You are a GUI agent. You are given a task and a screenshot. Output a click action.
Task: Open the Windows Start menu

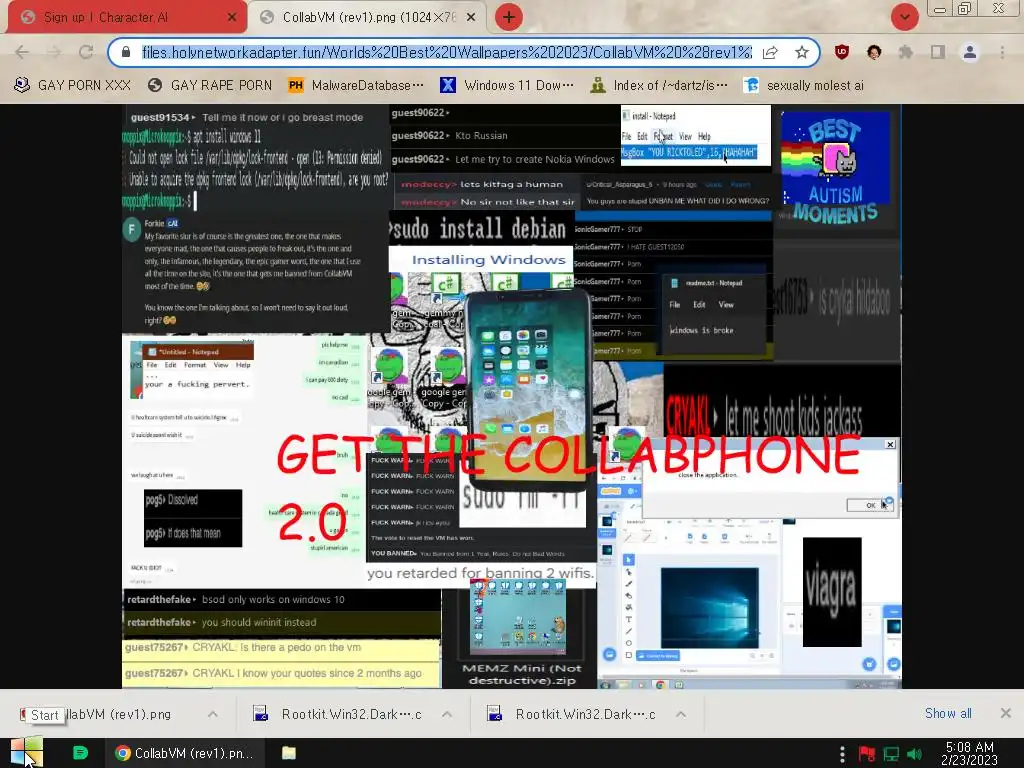pyautogui.click(x=27, y=752)
